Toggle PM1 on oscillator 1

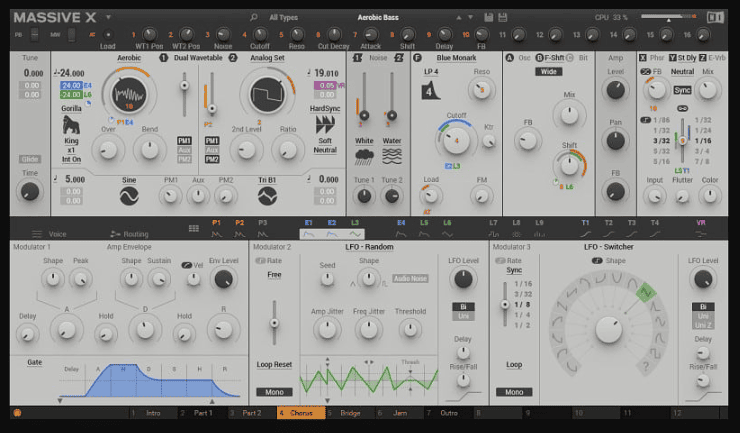click(x=184, y=141)
